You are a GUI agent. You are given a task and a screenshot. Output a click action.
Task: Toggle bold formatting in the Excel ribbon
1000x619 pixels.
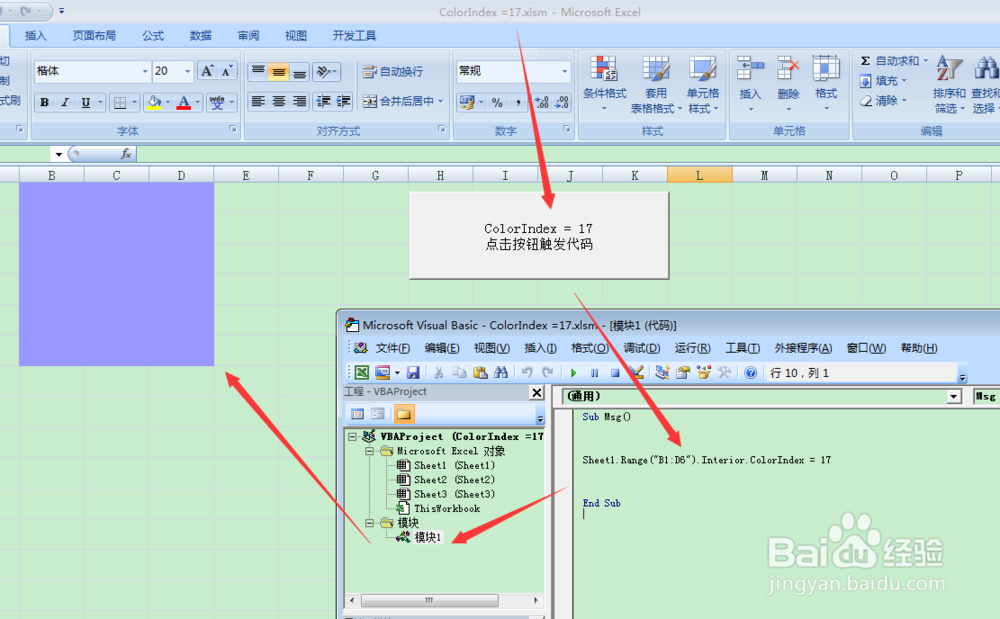(45, 102)
